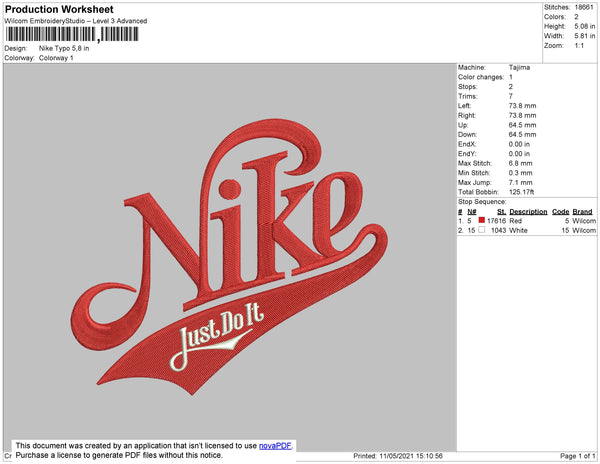Click the 'White' description in stop row 2
600x464 pixels.
click(518, 230)
